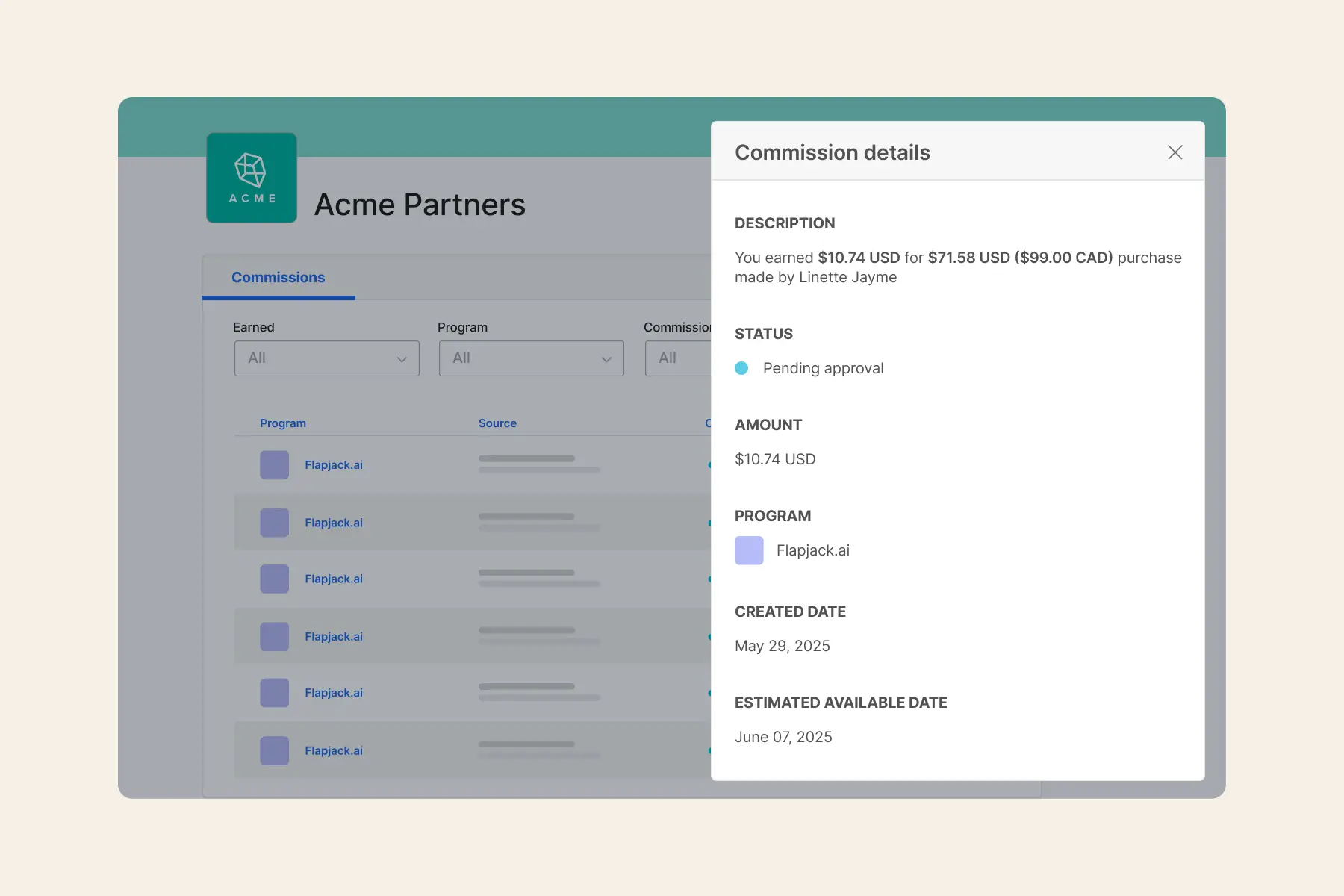Screen dimensions: 1344x896
Task: Click the Flapjack.ai program name in details
Action: click(813, 550)
